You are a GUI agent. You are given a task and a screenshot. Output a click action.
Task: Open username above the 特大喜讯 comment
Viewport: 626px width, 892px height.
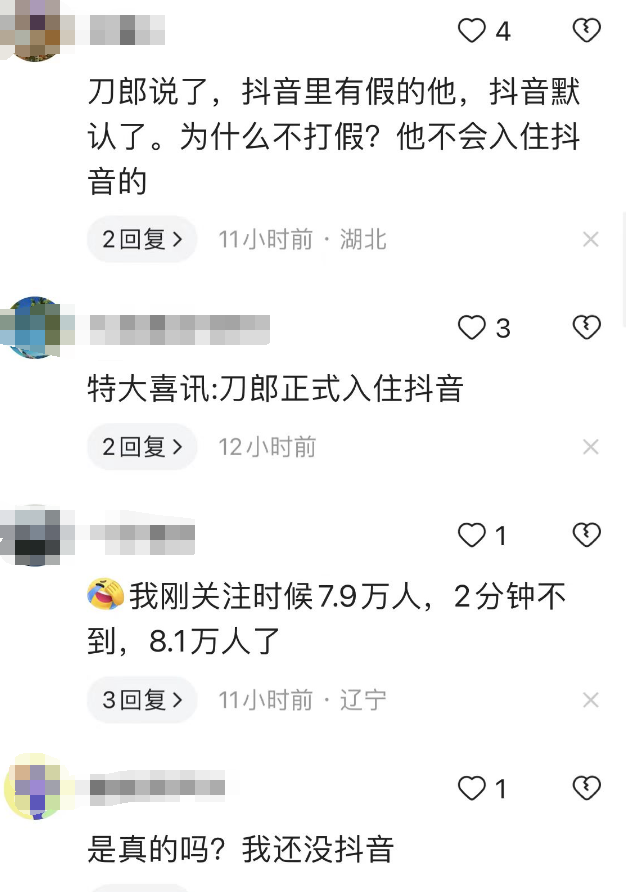click(180, 329)
